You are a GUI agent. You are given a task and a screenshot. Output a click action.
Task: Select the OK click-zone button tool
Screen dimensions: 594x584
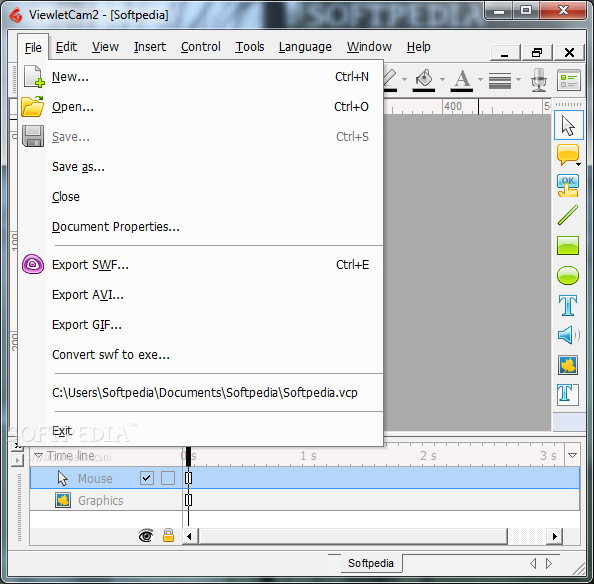click(x=567, y=185)
